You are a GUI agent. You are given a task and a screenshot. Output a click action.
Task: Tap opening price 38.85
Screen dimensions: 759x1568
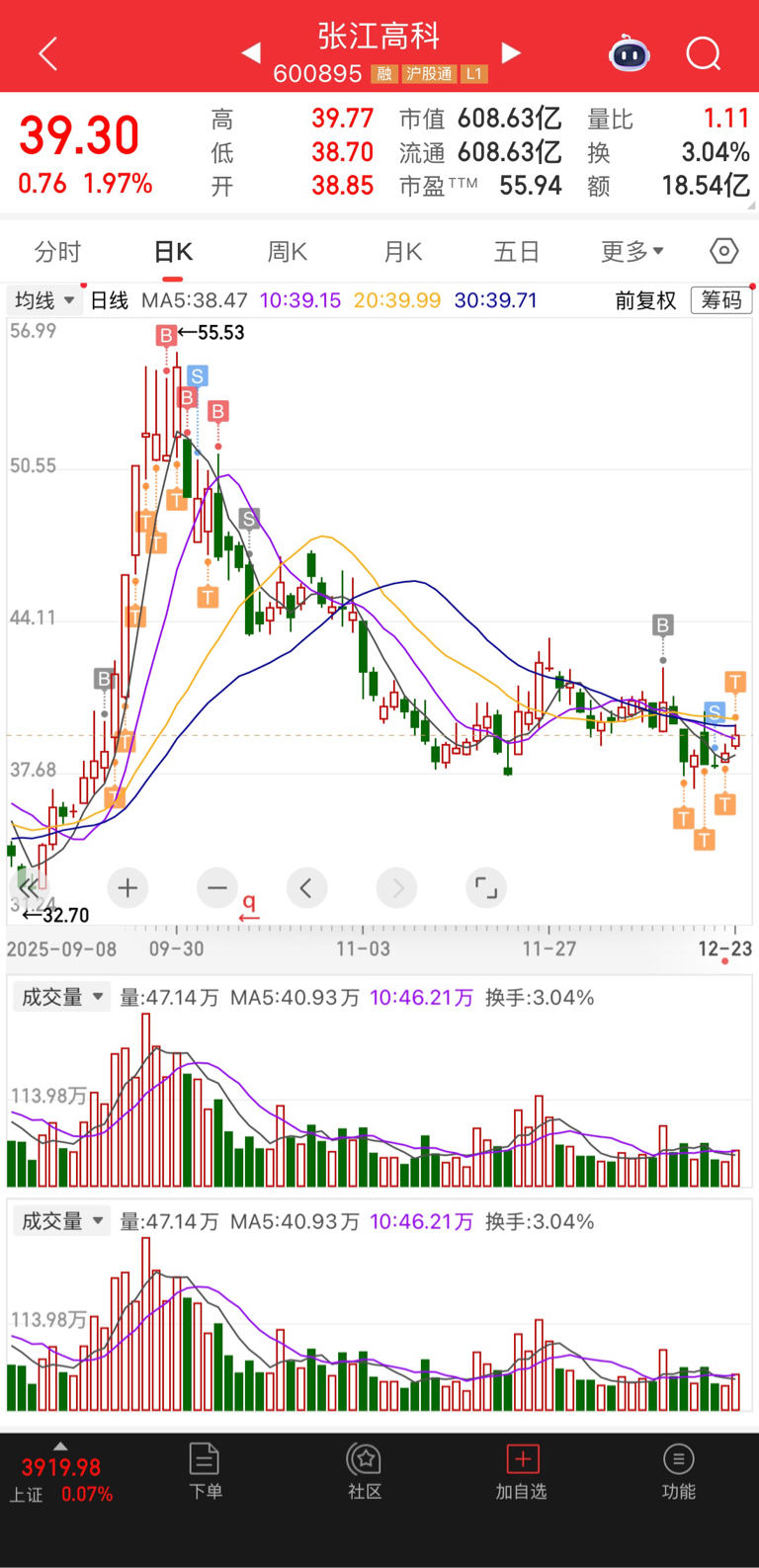click(343, 186)
